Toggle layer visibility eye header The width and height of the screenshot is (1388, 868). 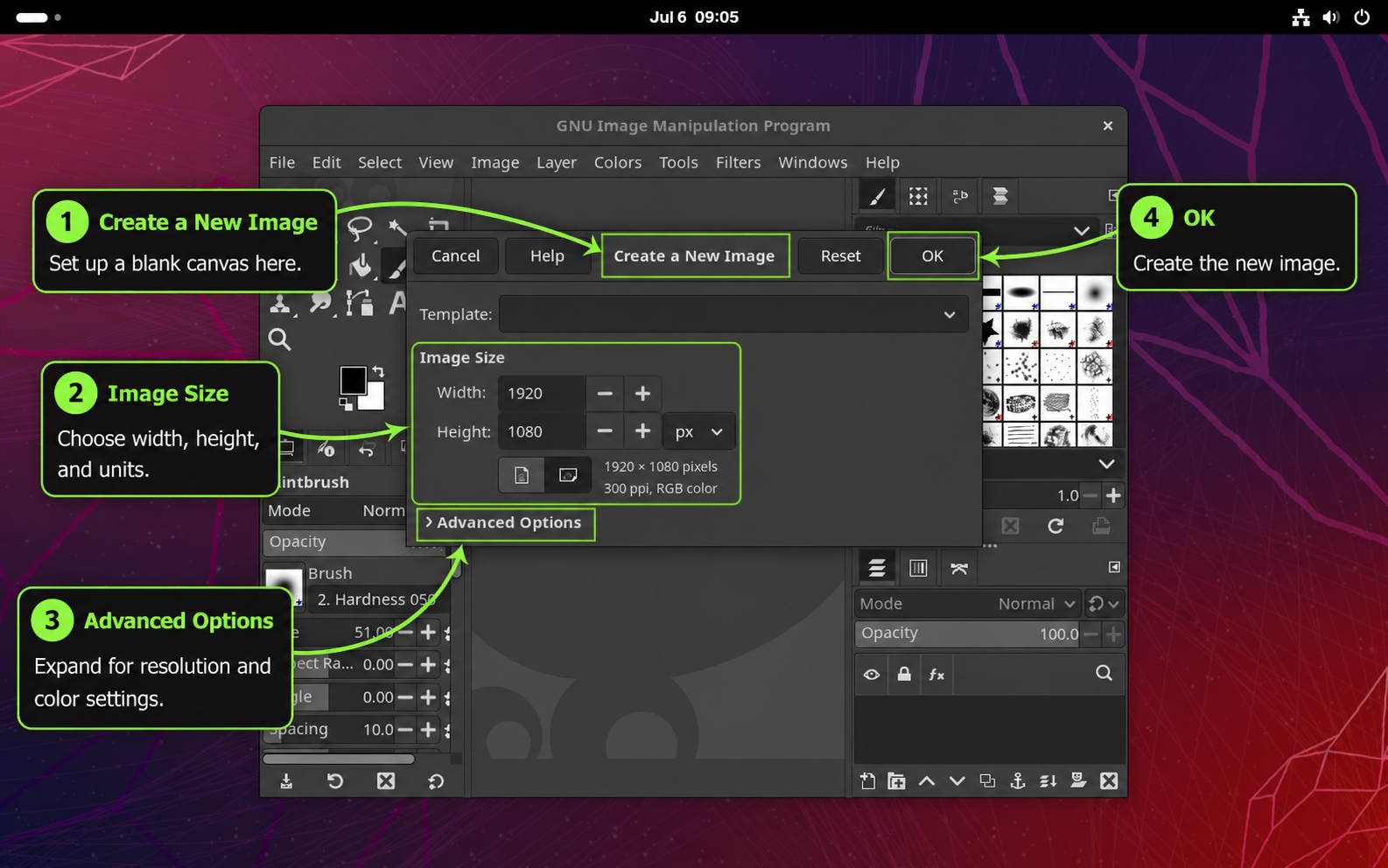click(x=872, y=675)
